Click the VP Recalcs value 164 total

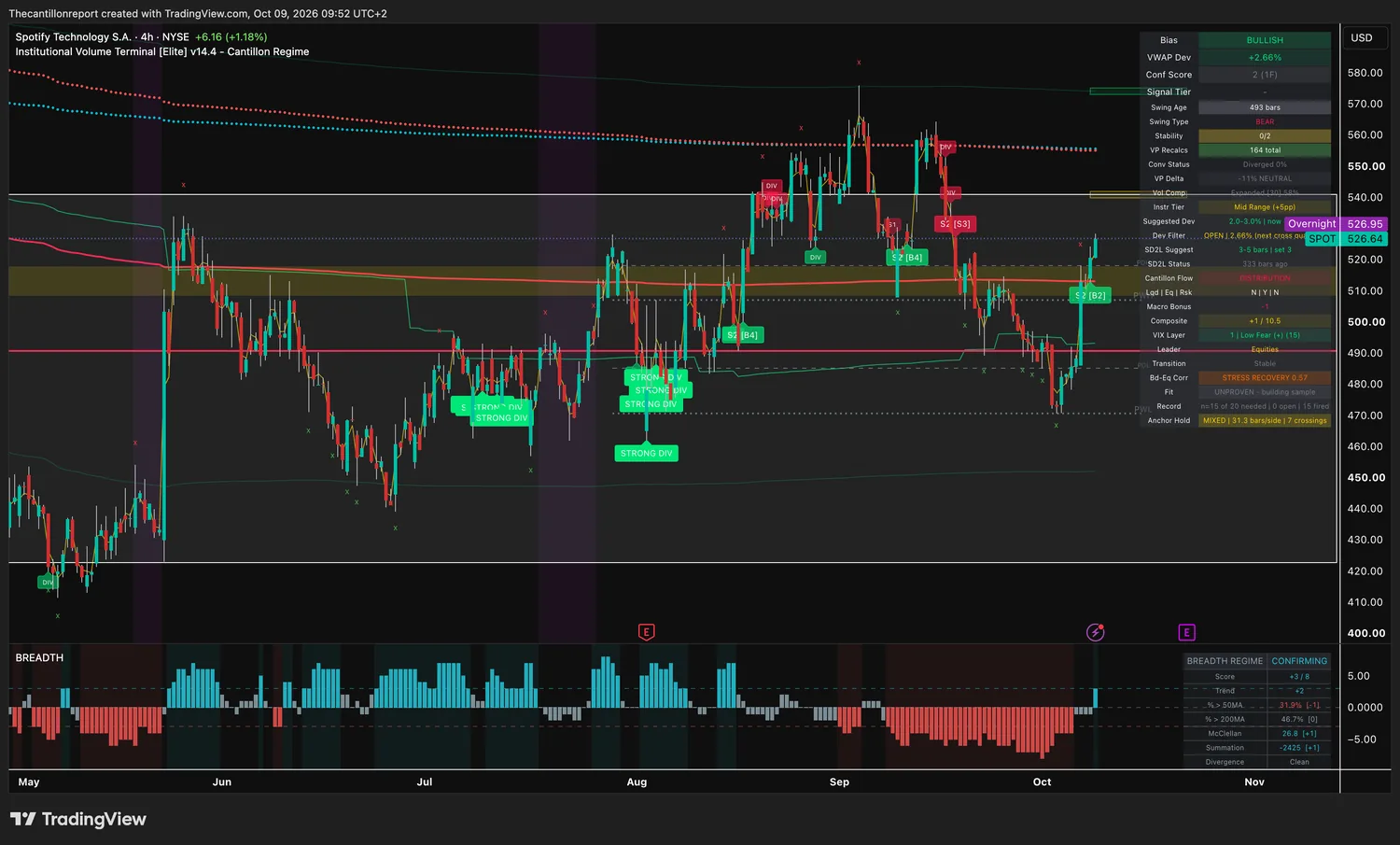pos(1265,150)
